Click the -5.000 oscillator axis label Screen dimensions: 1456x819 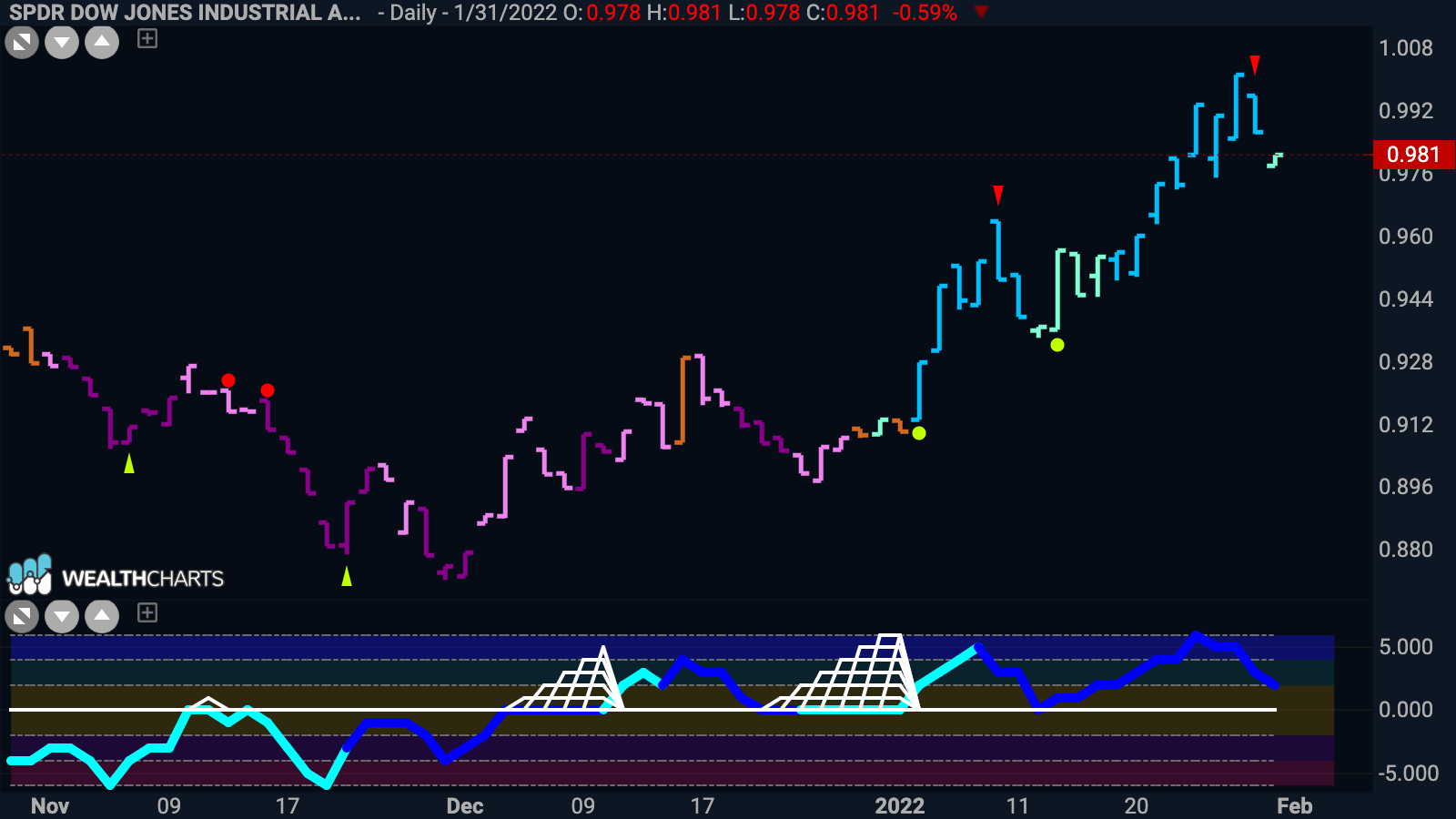[x=1408, y=773]
